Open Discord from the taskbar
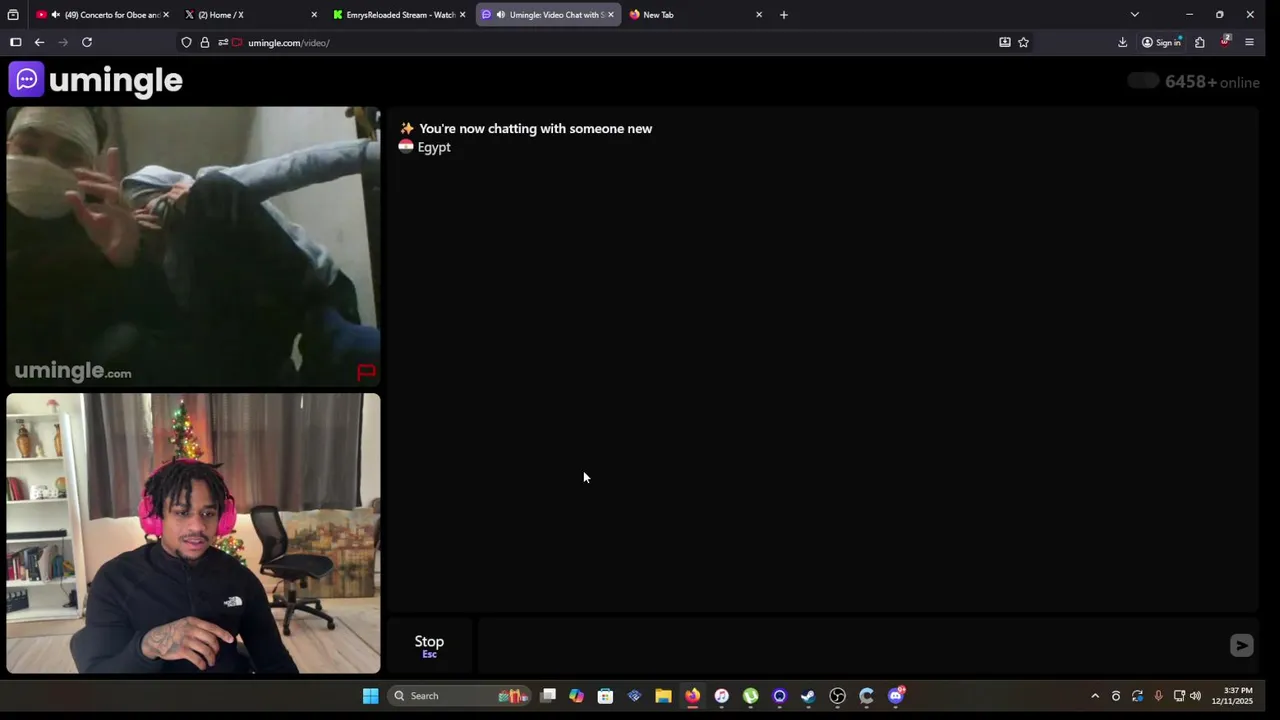The height and width of the screenshot is (720, 1280). (x=895, y=696)
